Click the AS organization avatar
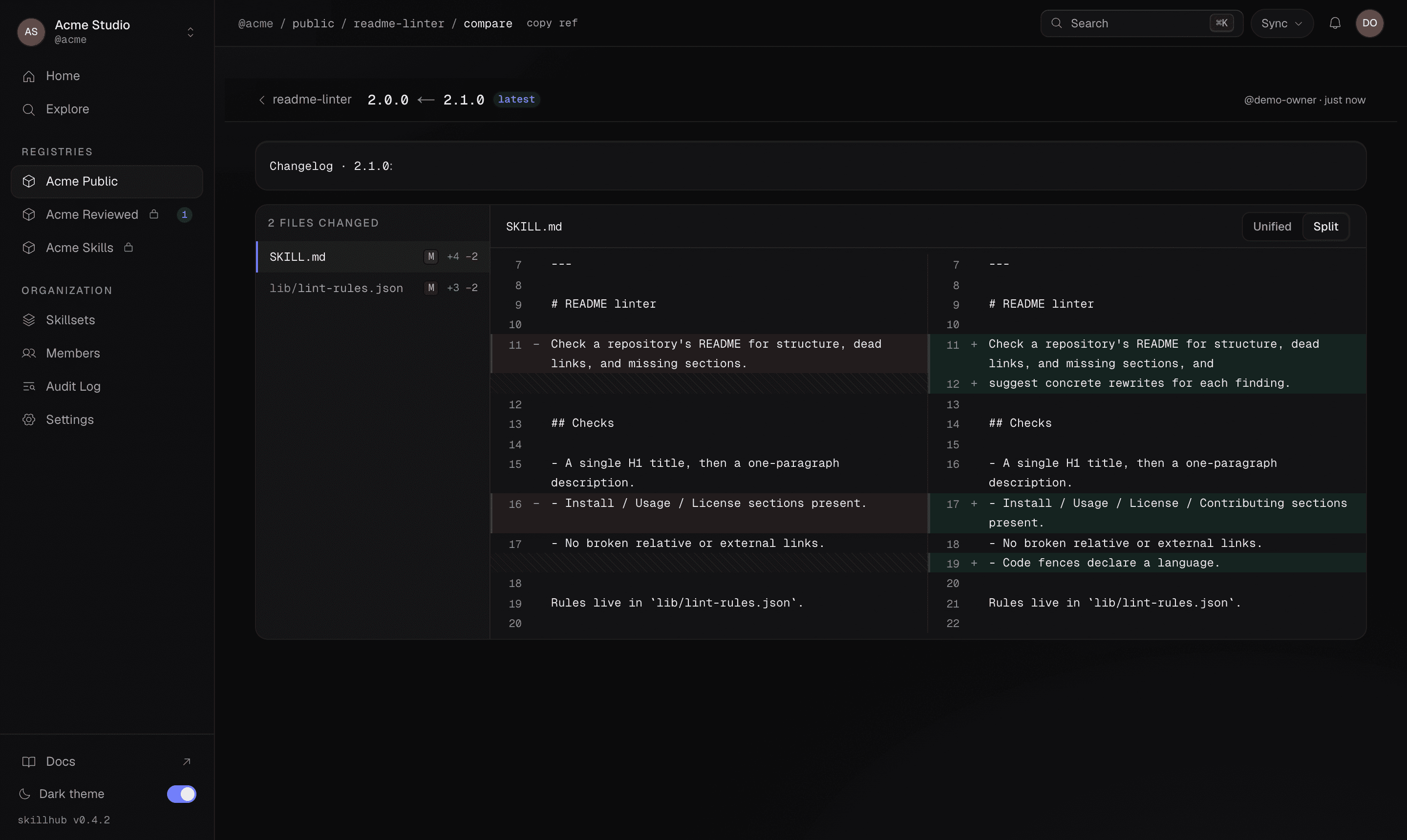Viewport: 1407px width, 840px height. 31,32
